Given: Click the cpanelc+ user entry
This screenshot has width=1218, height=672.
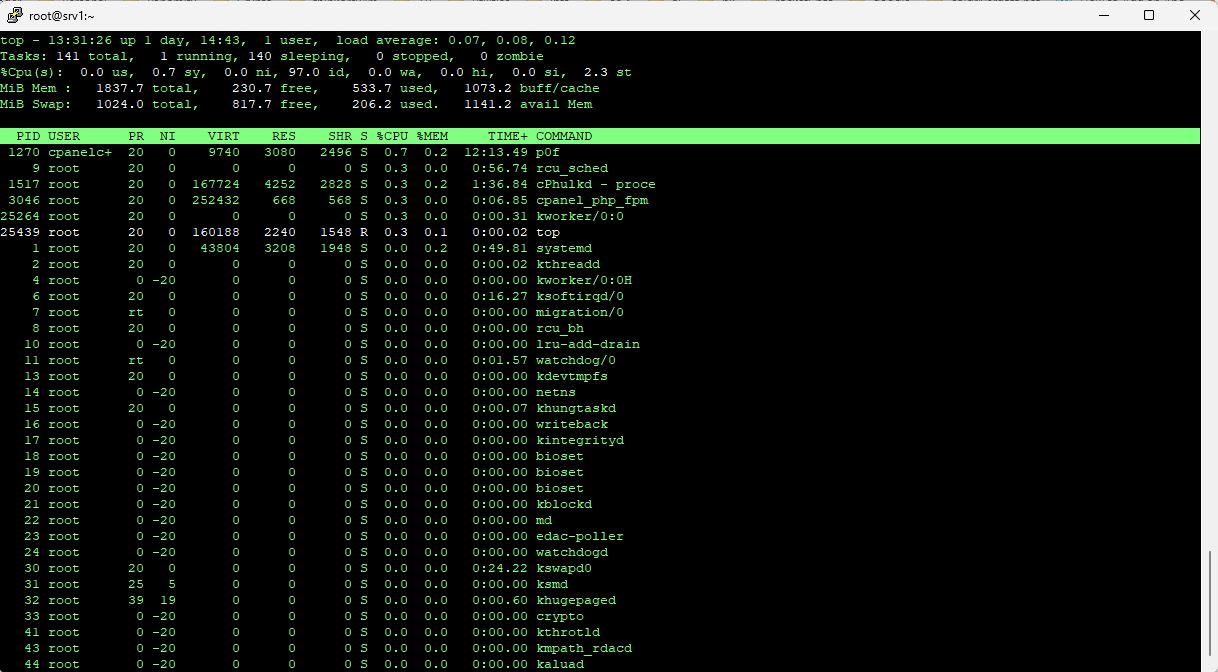Looking at the screenshot, I should (80, 152).
